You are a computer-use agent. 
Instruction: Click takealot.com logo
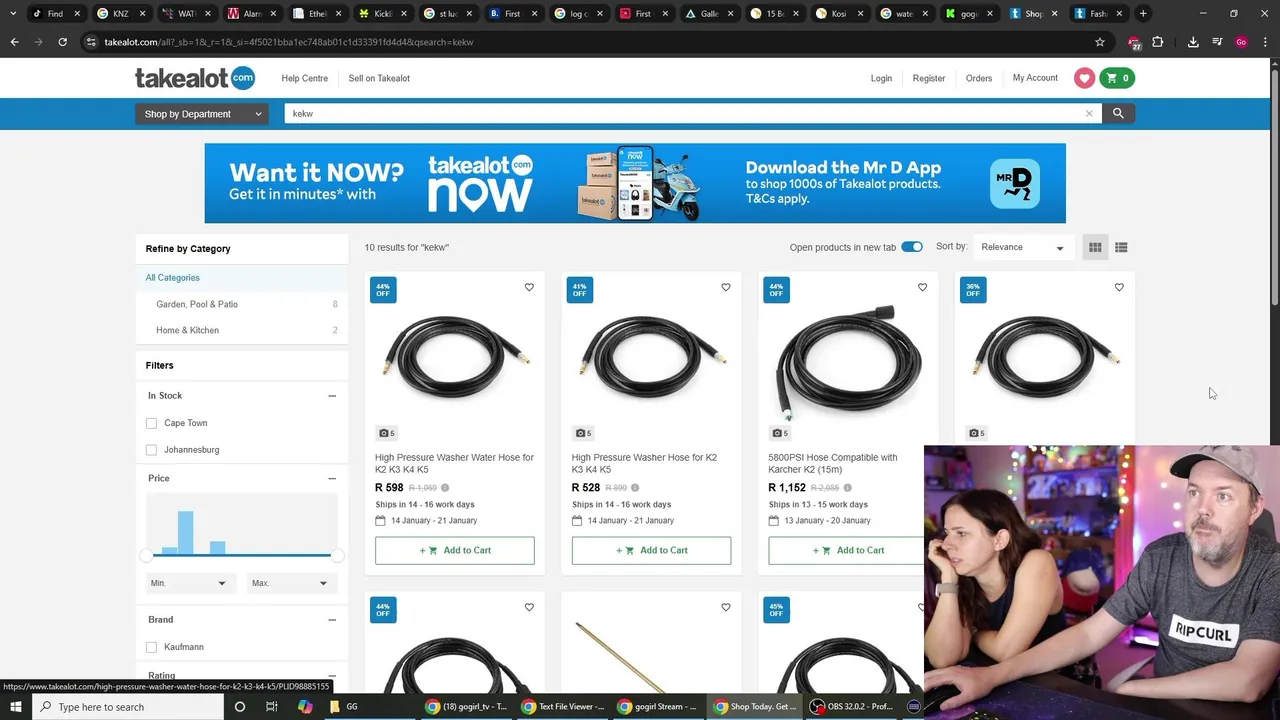pyautogui.click(x=195, y=78)
